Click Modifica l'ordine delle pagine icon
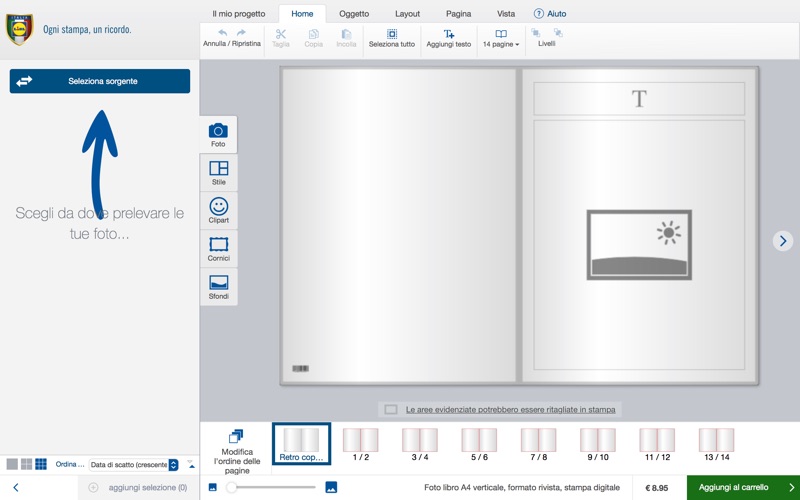Viewport: 800px width, 500px height. [x=236, y=436]
